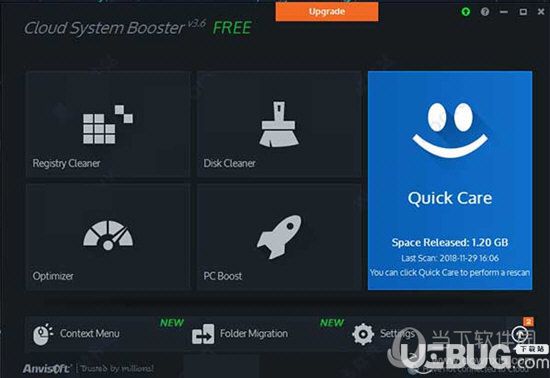Open help via the question mark icon
550x378 pixels.
pos(485,12)
